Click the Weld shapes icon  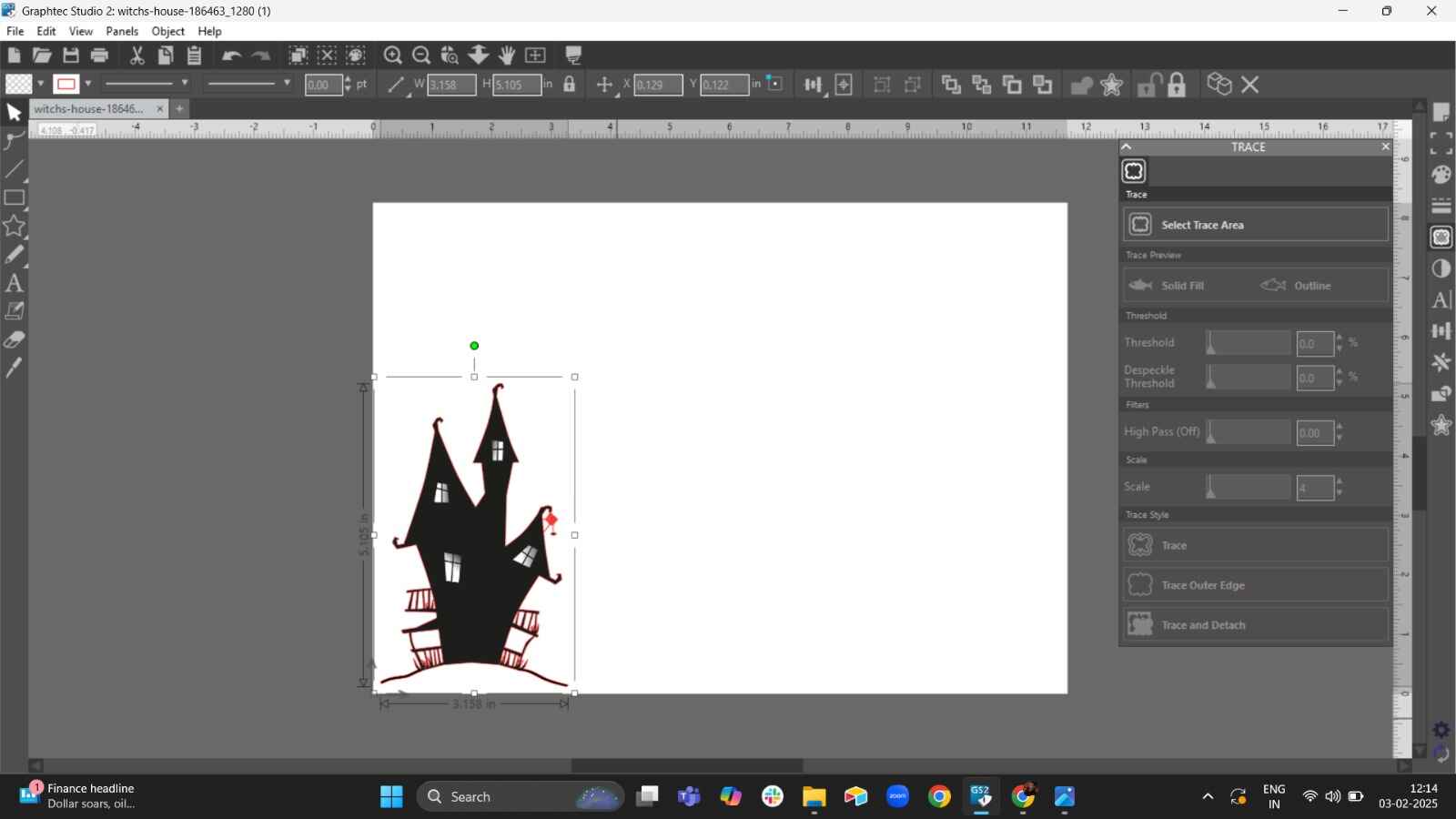1081,86
